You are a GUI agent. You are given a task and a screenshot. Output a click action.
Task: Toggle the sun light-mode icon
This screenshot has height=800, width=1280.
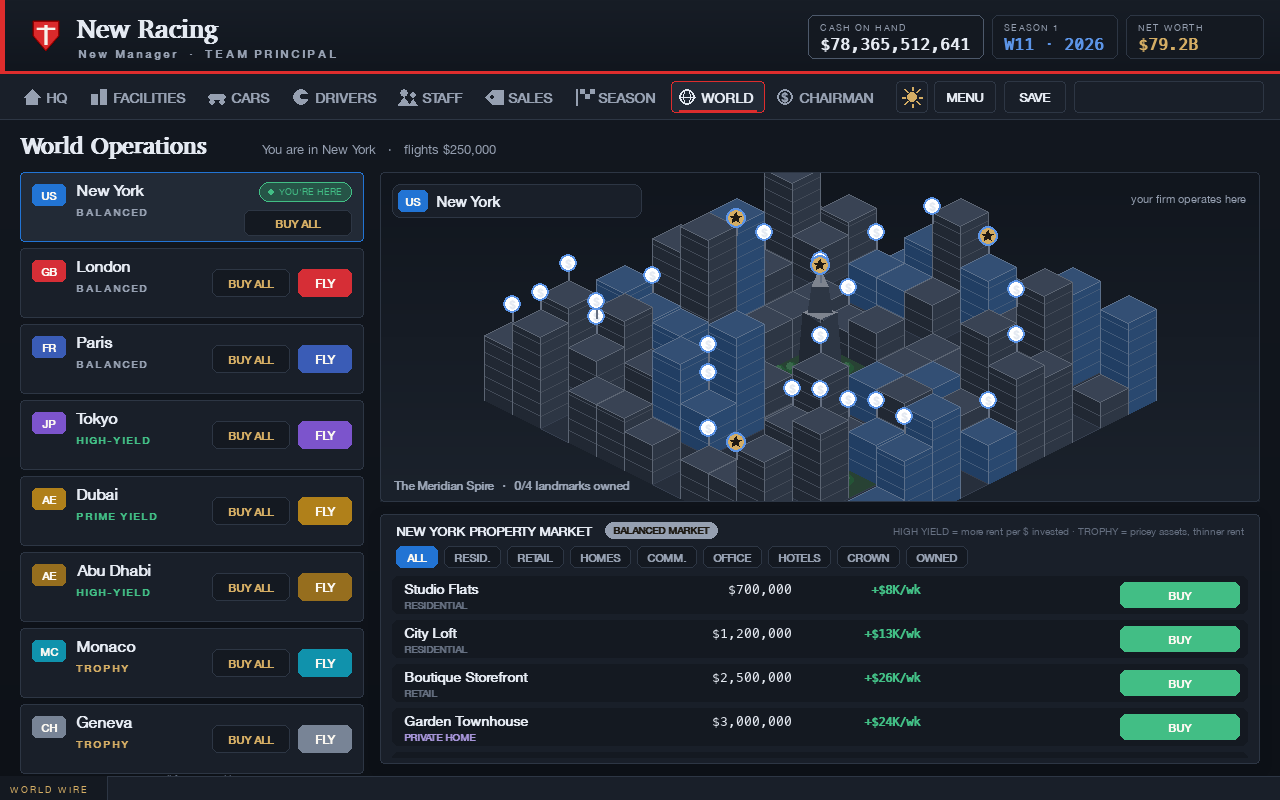point(911,97)
